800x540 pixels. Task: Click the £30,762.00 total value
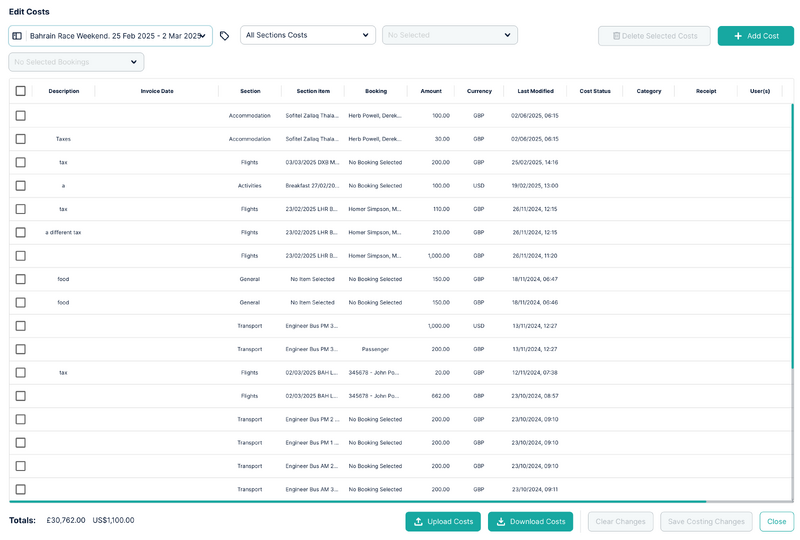tap(66, 520)
